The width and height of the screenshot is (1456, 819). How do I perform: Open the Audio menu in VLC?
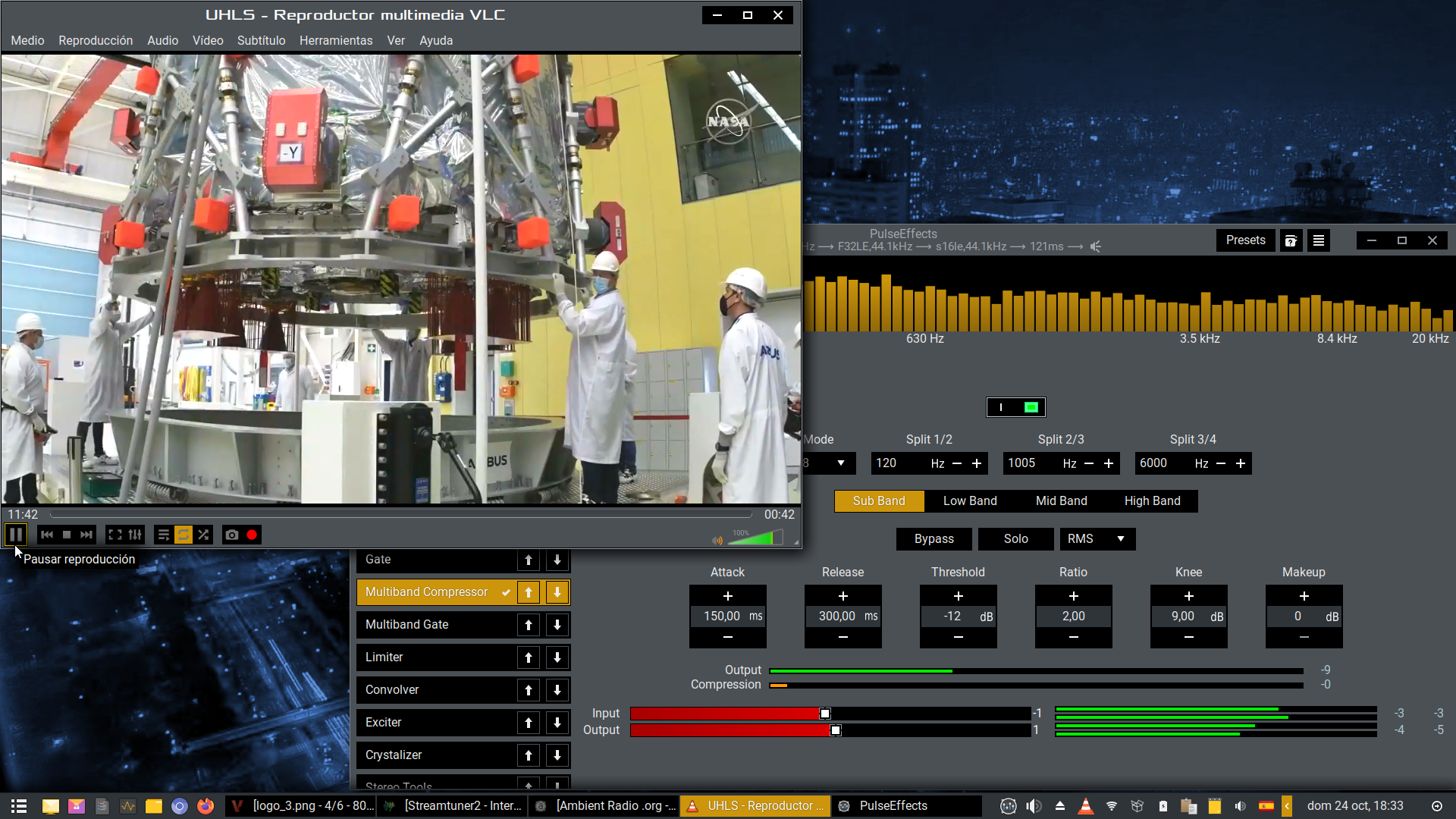pos(163,40)
